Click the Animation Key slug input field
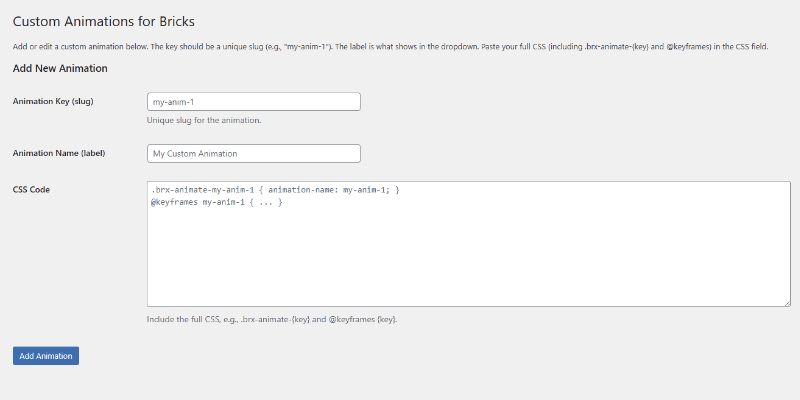The height and width of the screenshot is (400, 800). 253,101
